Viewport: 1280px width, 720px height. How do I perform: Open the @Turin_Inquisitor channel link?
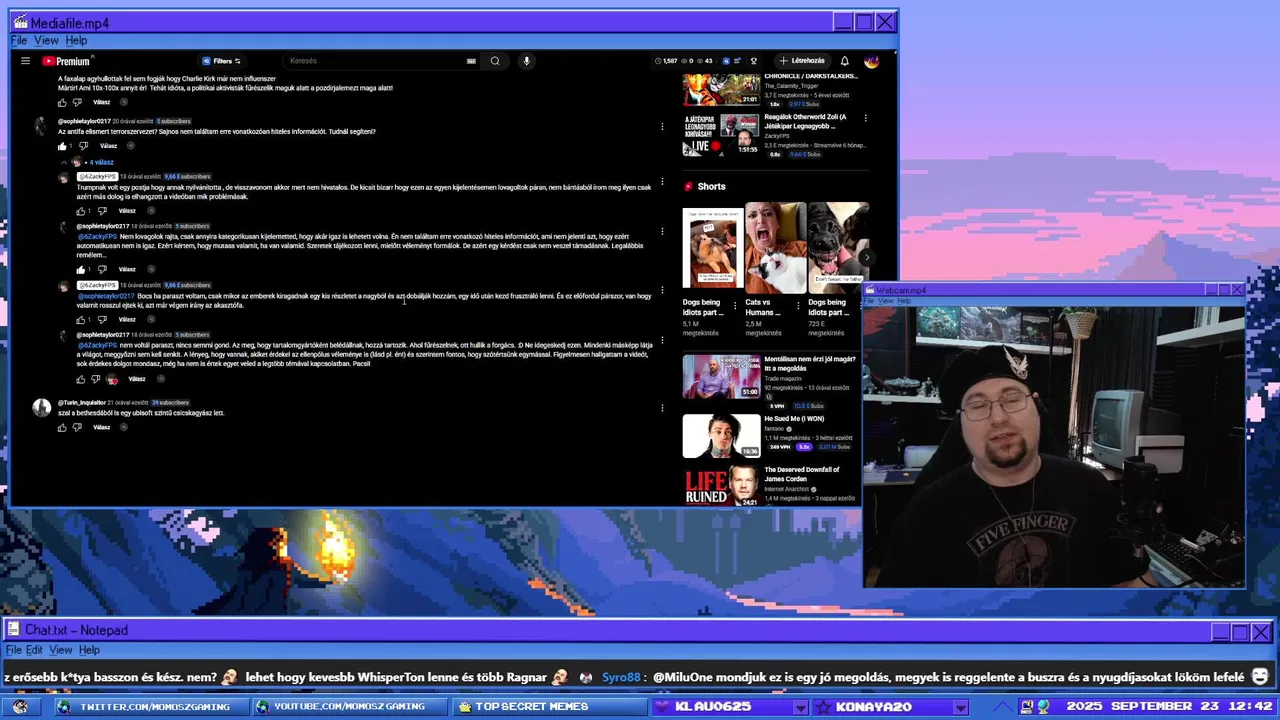click(x=84, y=403)
